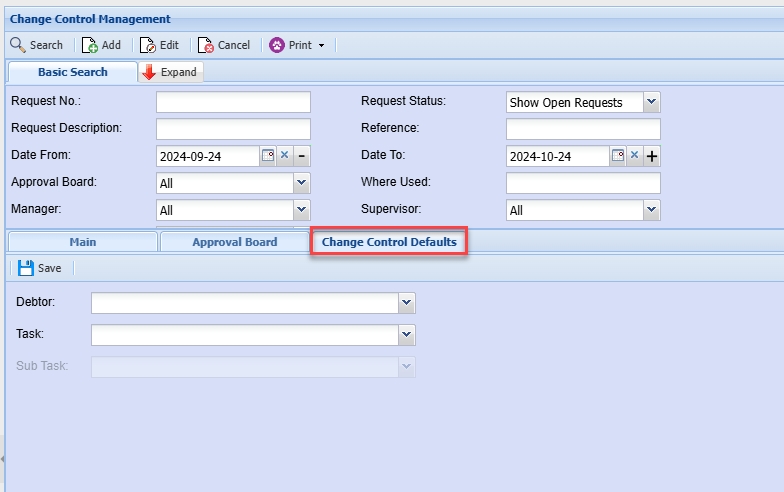This screenshot has width=784, height=492.
Task: Increase Date To with plus button
Action: click(x=652, y=156)
